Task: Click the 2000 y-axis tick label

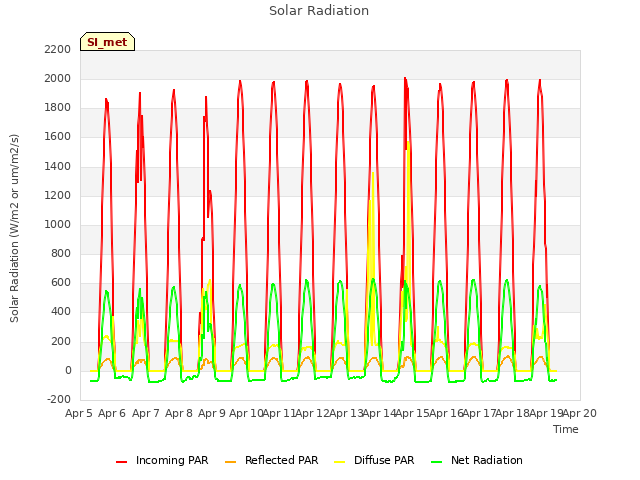Action: [58, 78]
